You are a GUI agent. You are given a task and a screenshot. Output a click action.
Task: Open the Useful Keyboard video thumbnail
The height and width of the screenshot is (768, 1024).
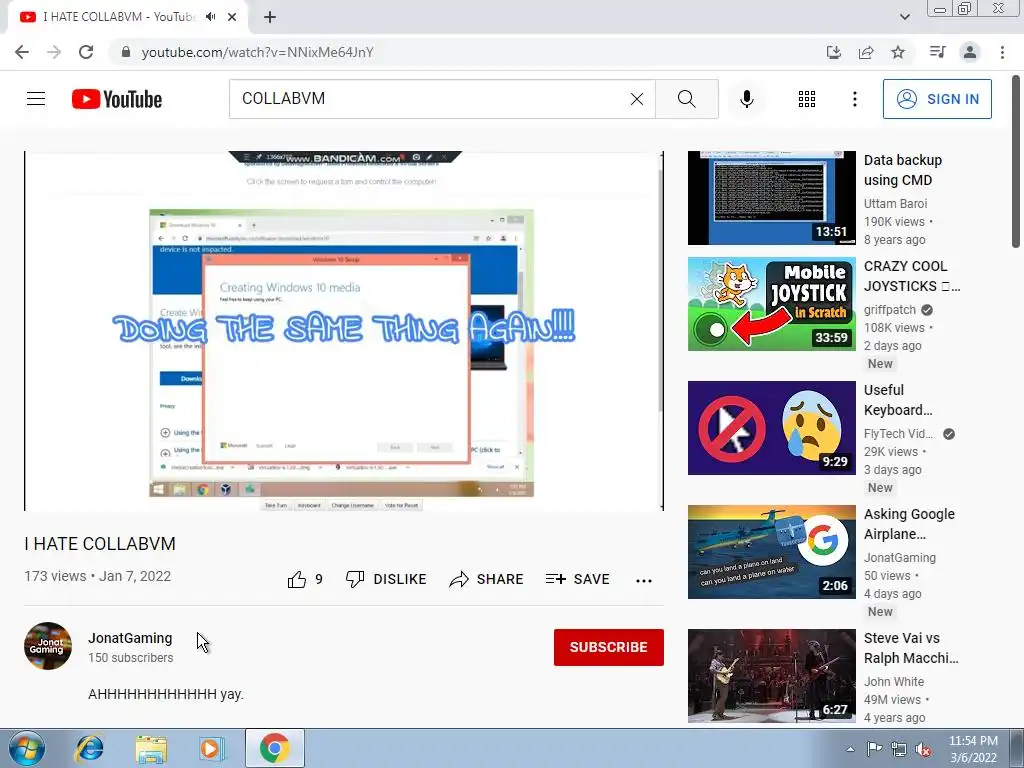pos(771,428)
